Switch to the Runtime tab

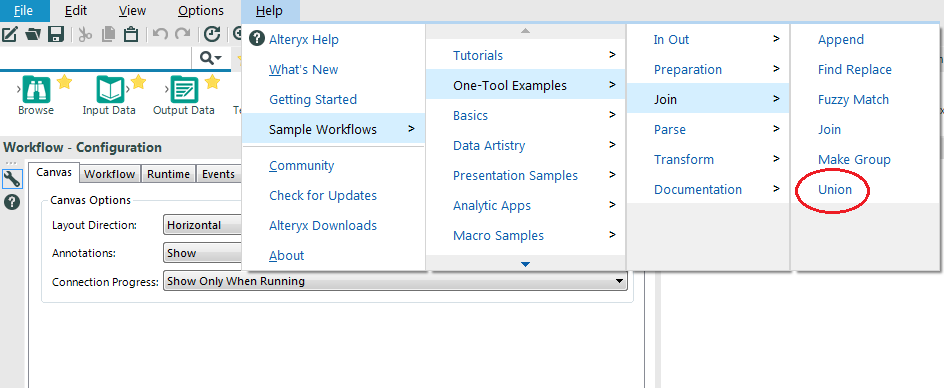(x=169, y=174)
